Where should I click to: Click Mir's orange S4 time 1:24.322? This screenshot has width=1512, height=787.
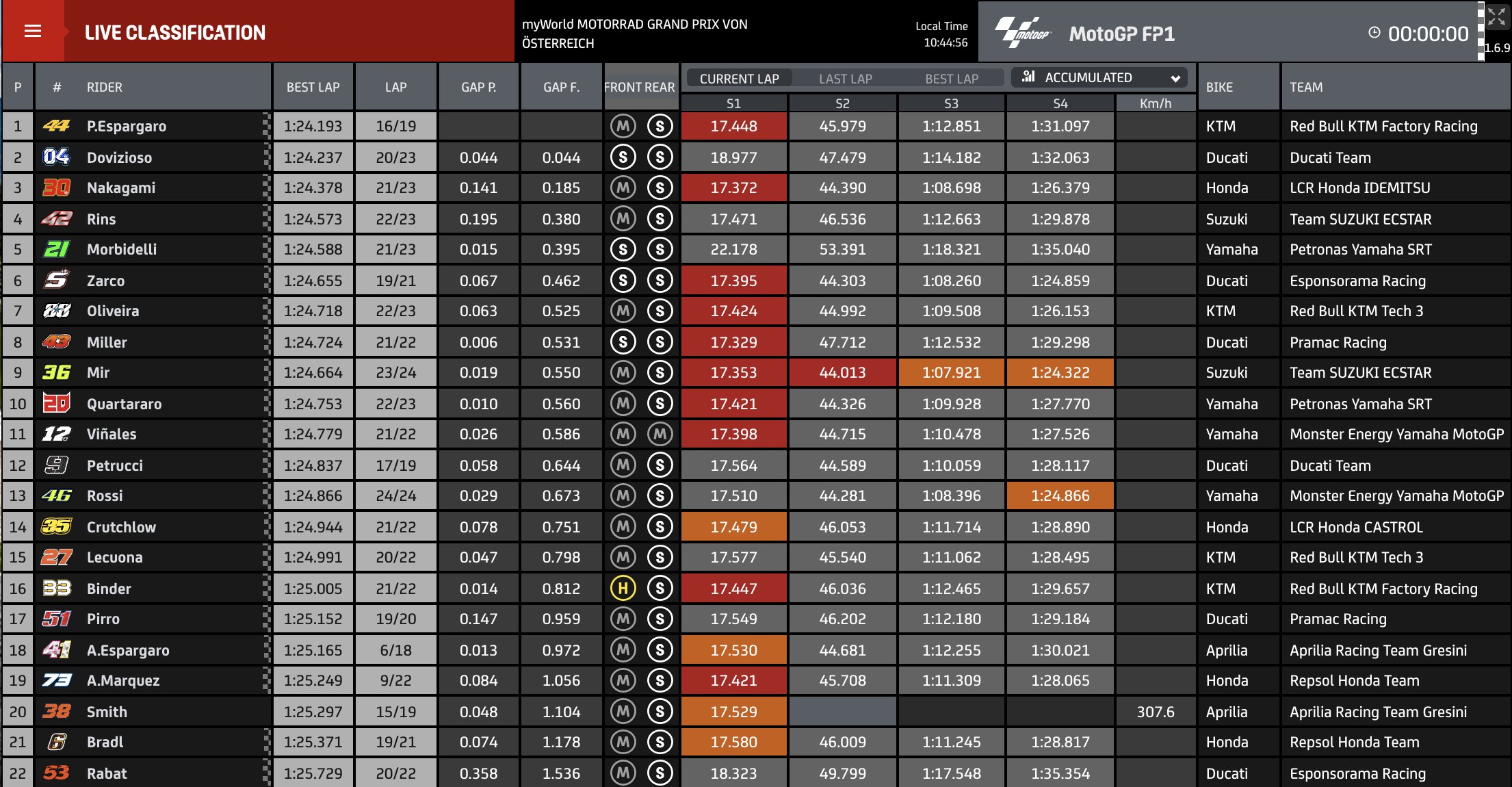1060,372
